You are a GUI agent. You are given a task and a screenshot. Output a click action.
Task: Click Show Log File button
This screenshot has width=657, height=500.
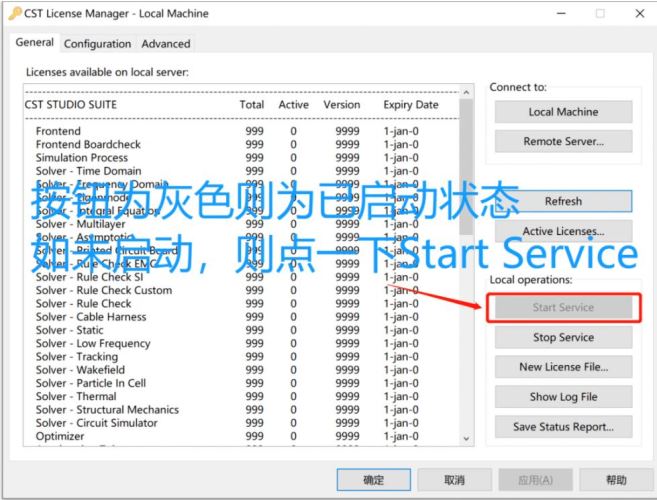click(x=563, y=397)
